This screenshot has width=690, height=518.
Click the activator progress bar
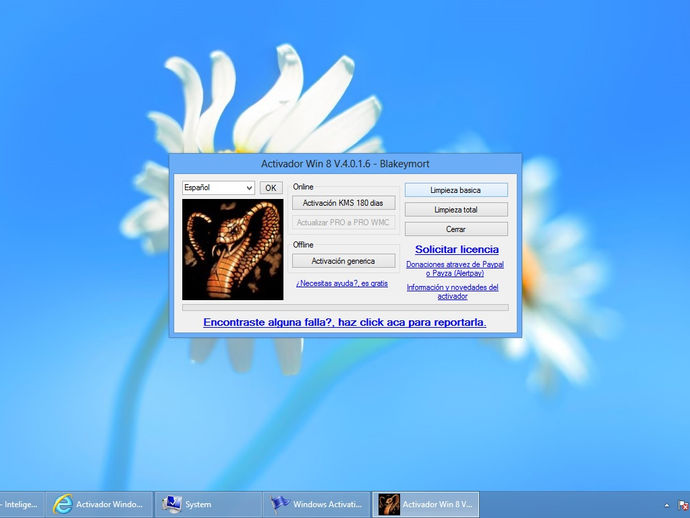click(x=345, y=308)
